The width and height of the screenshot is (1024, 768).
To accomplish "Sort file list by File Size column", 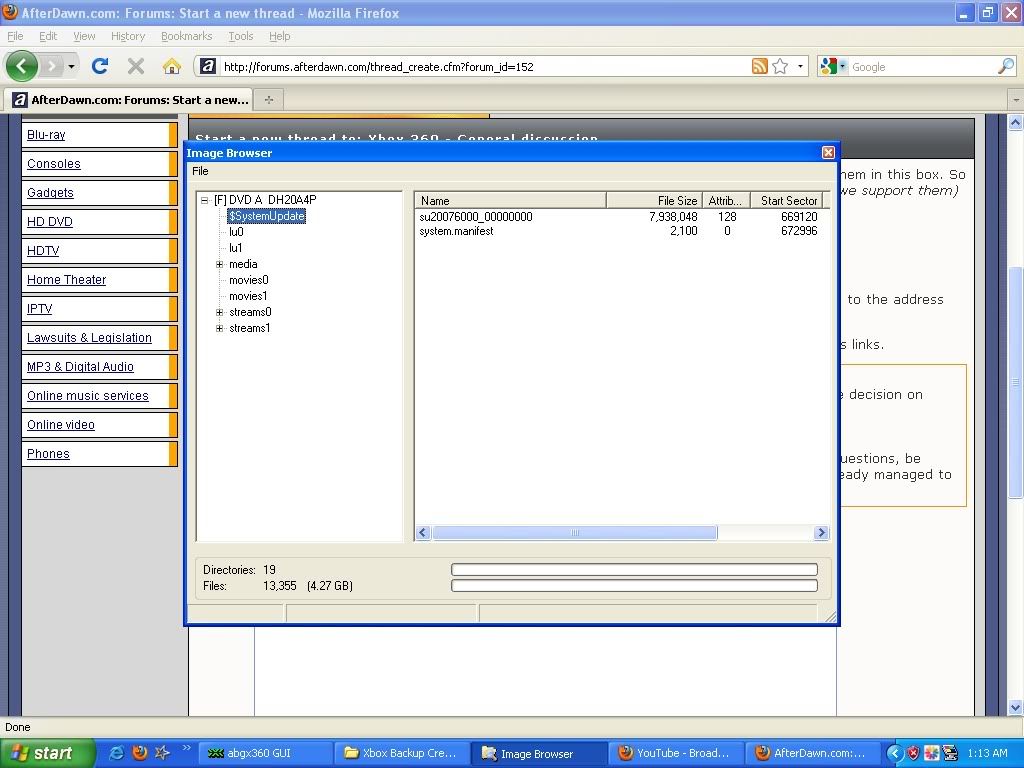I will [654, 200].
